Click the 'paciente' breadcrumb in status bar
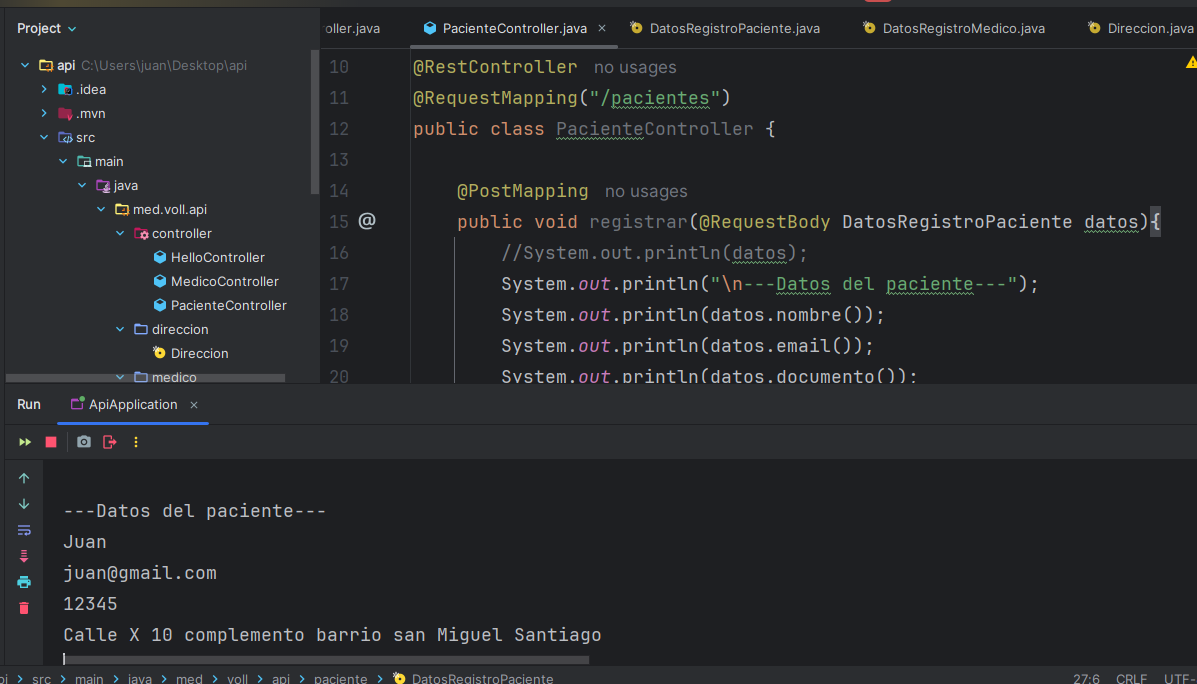 point(340,679)
